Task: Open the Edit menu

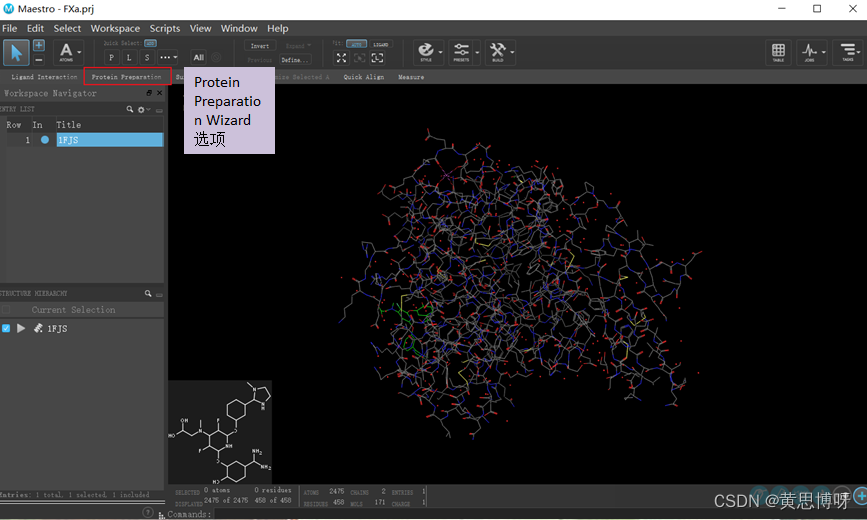Action: 35,28
